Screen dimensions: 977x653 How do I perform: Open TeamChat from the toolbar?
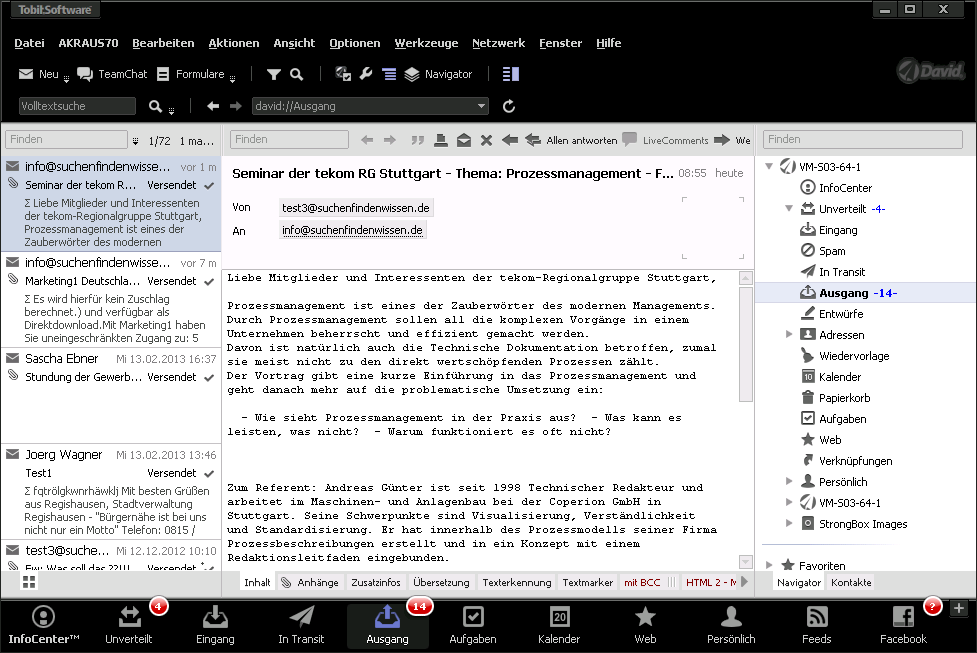coord(111,74)
